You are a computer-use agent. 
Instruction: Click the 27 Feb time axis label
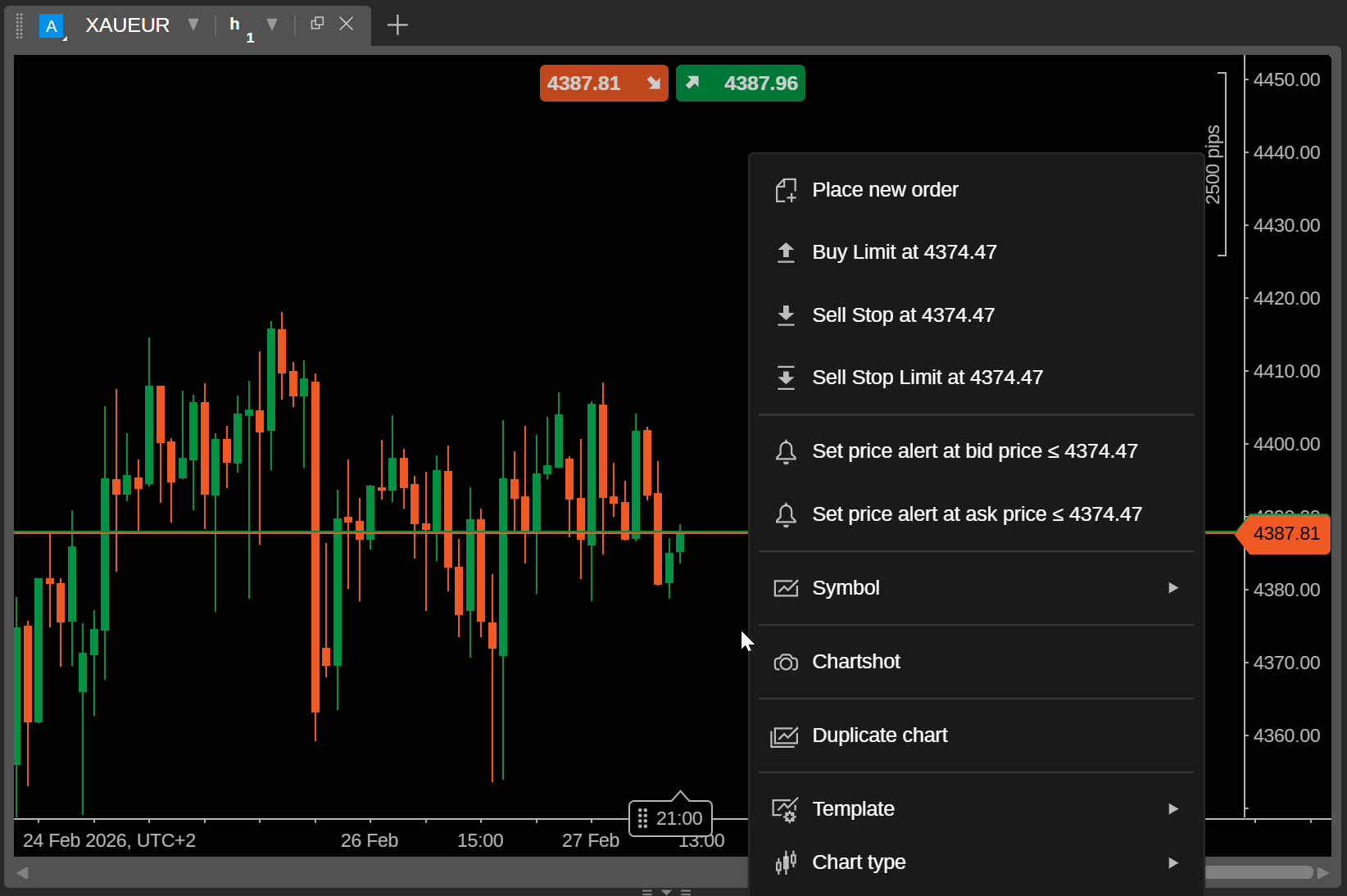(591, 840)
